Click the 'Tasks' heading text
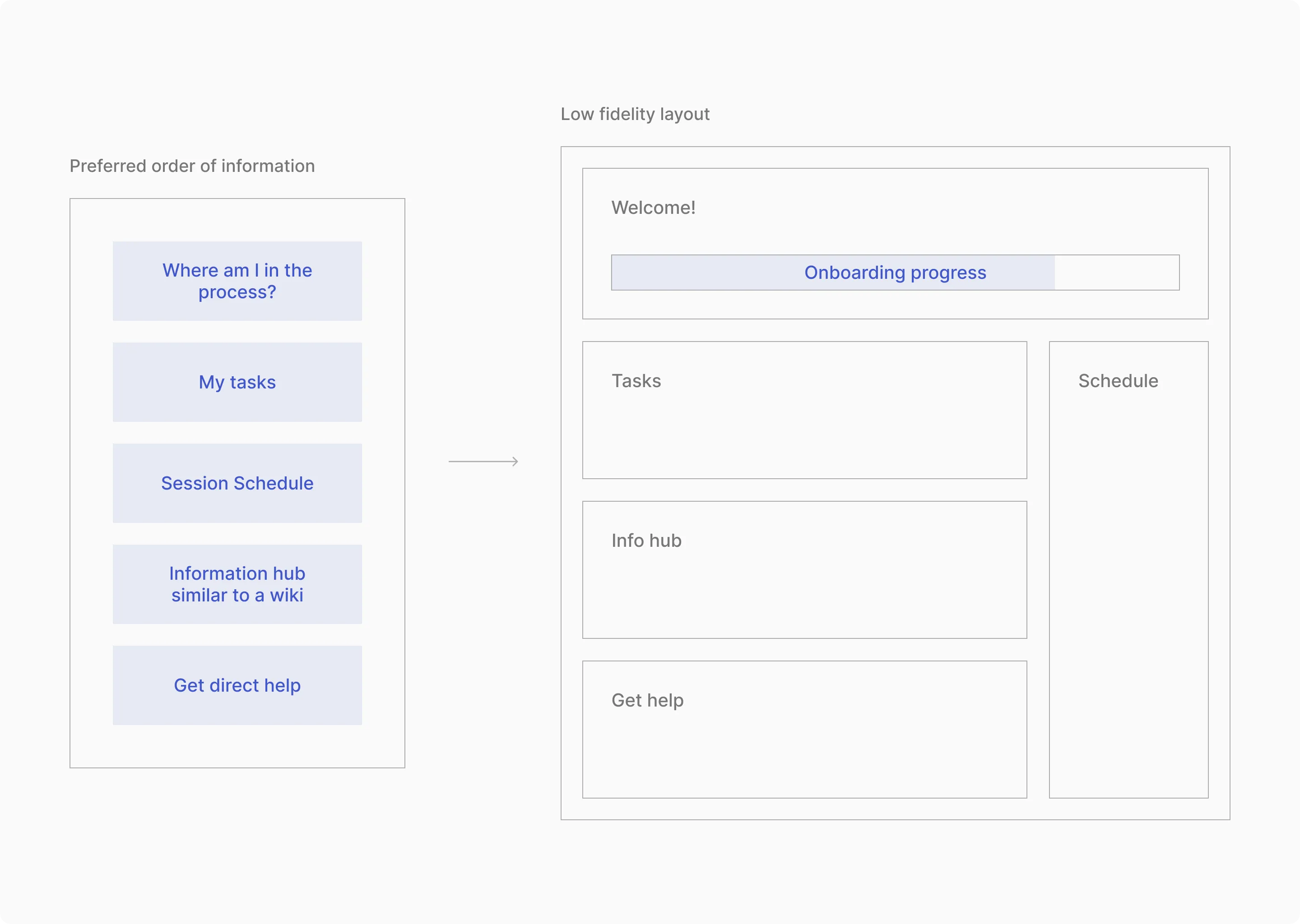The height and width of the screenshot is (924, 1300). point(636,381)
